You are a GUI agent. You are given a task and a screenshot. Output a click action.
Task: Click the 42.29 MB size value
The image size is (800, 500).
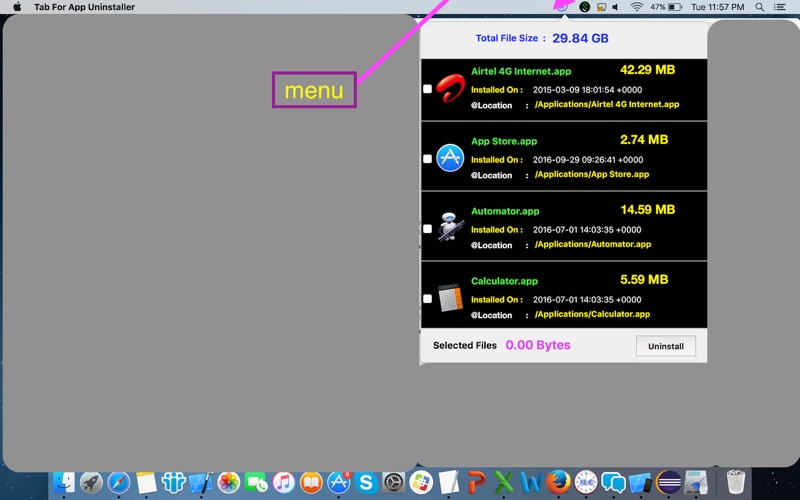pos(647,70)
